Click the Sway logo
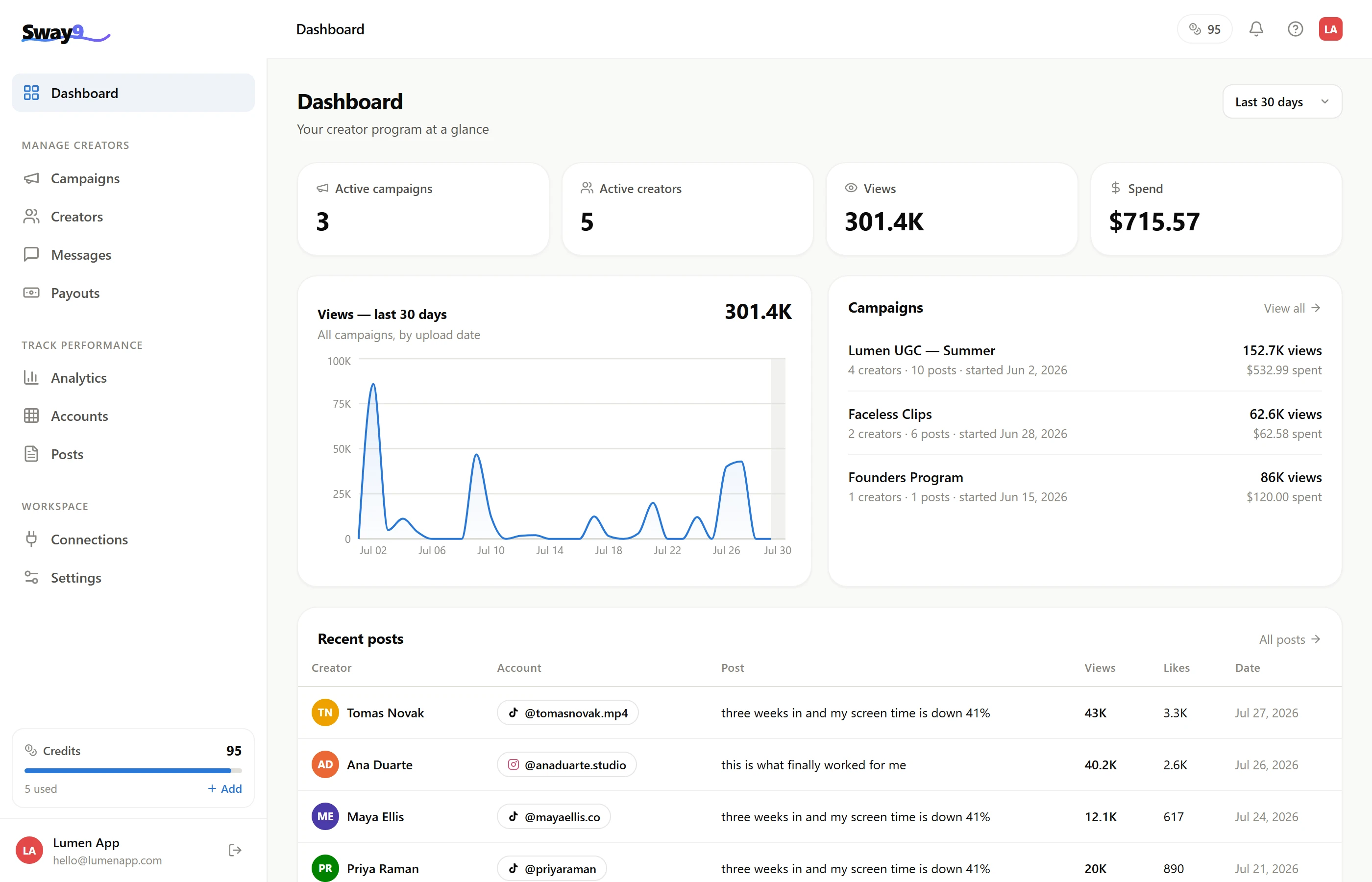1372x882 pixels. click(x=66, y=33)
